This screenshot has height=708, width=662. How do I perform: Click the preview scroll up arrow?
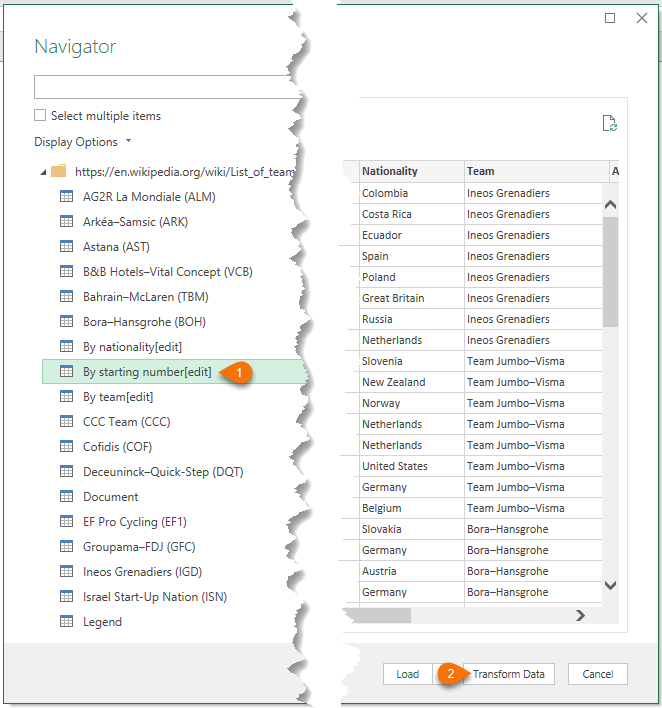(611, 205)
